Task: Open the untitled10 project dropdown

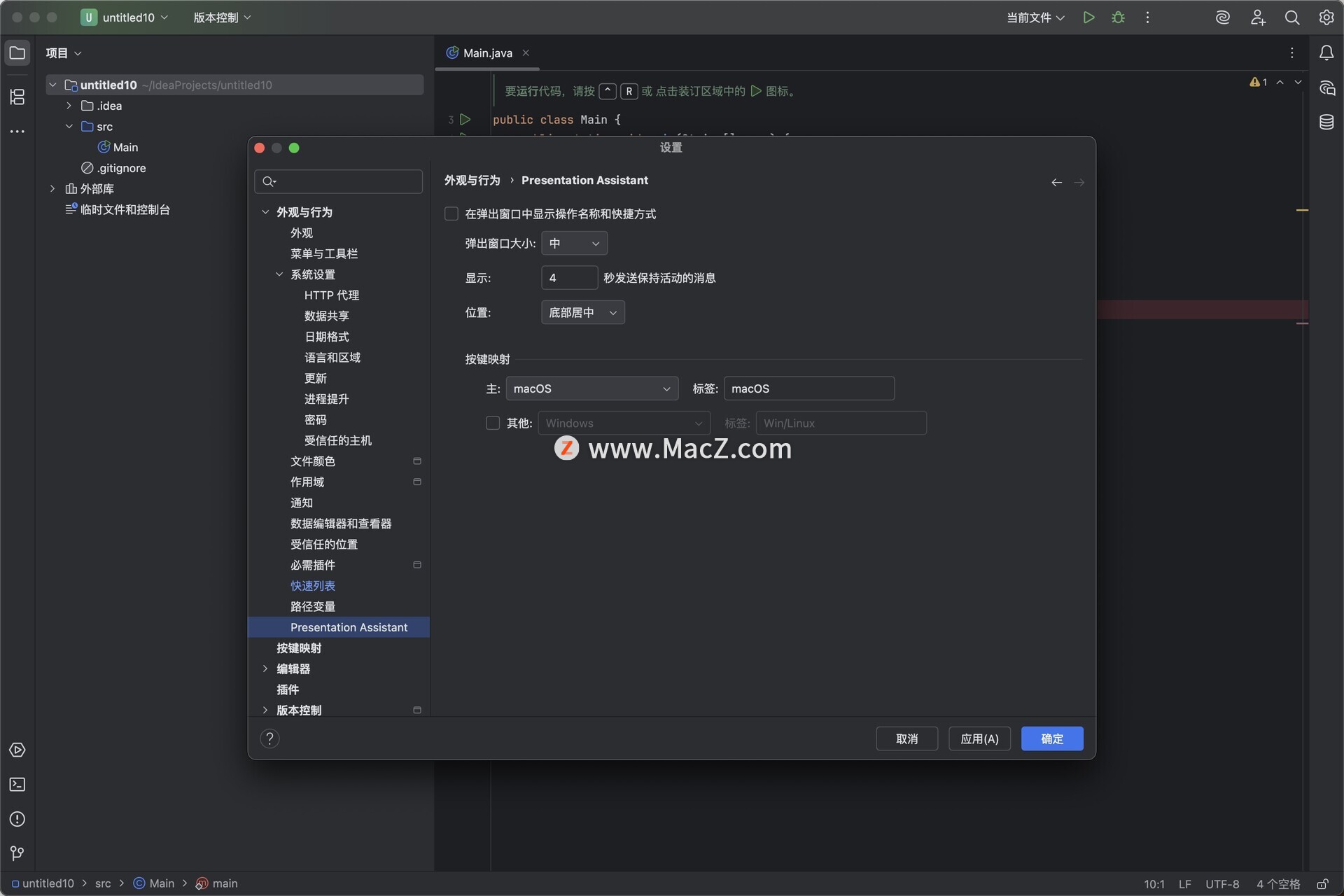Action: click(x=125, y=17)
